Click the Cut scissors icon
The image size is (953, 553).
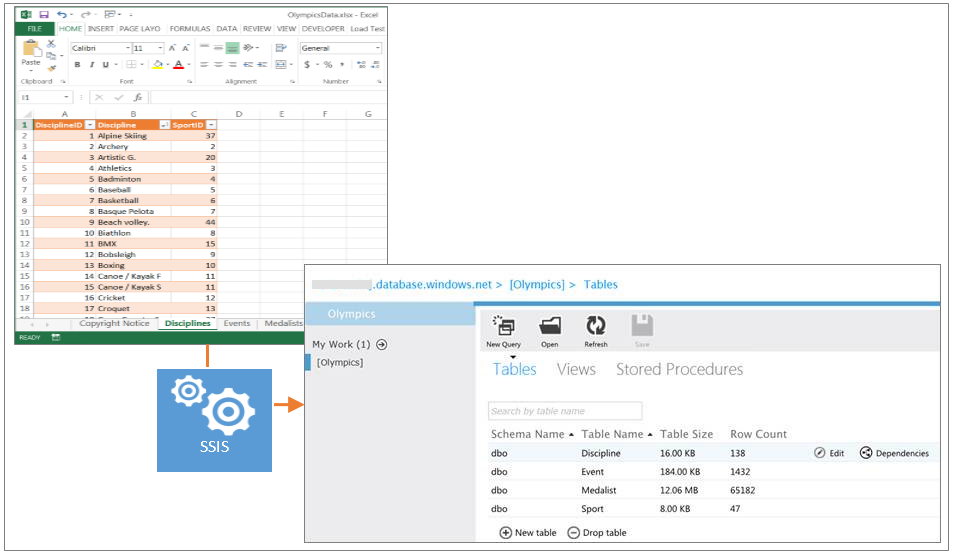(x=51, y=44)
